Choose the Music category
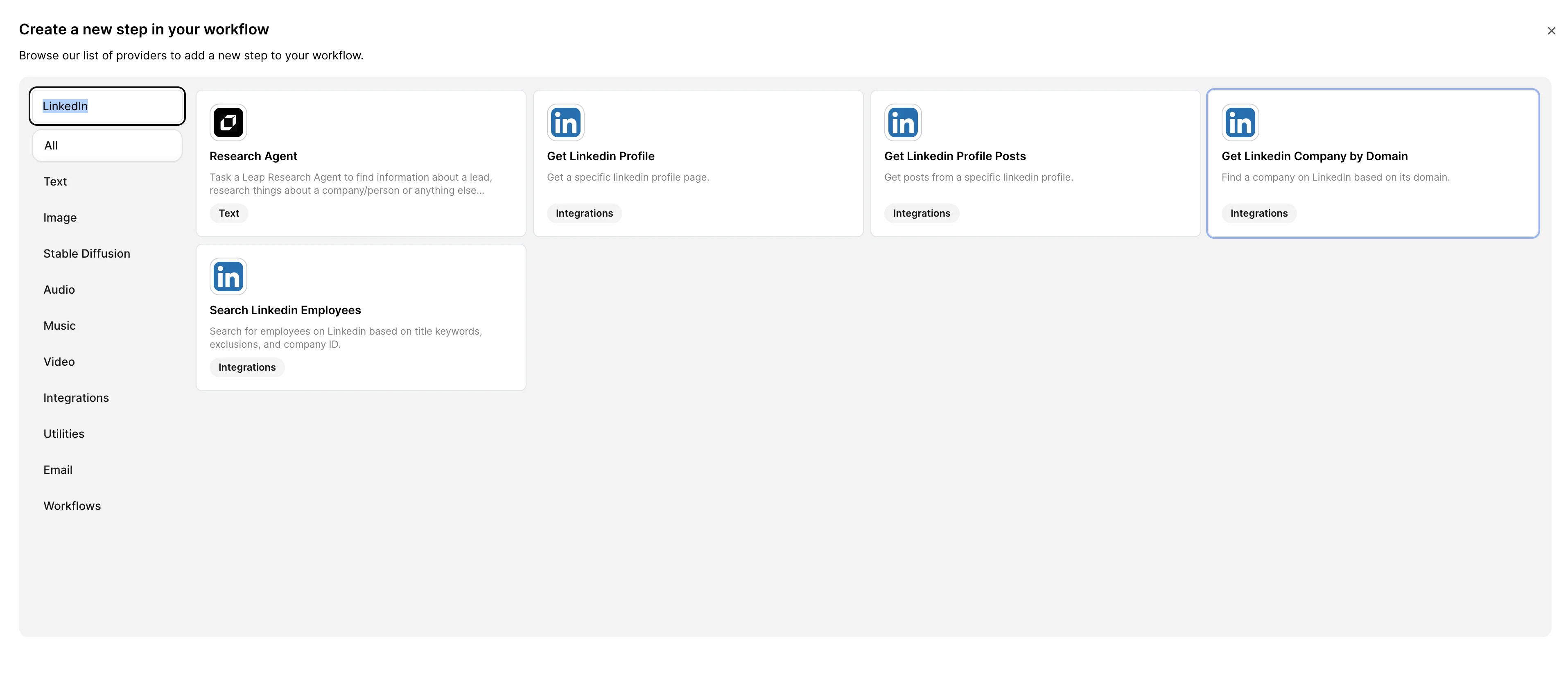Image resolution: width=1568 pixels, height=684 pixels. tap(60, 326)
